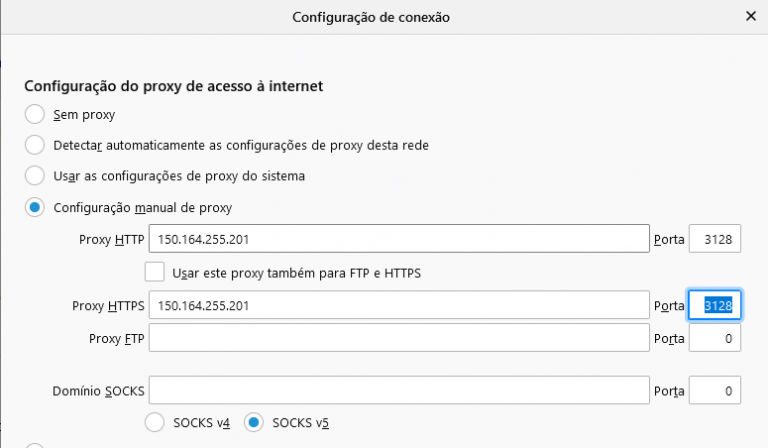Click the Domínio SOCKS host field
Image resolution: width=768 pixels, height=448 pixels.
(x=399, y=390)
